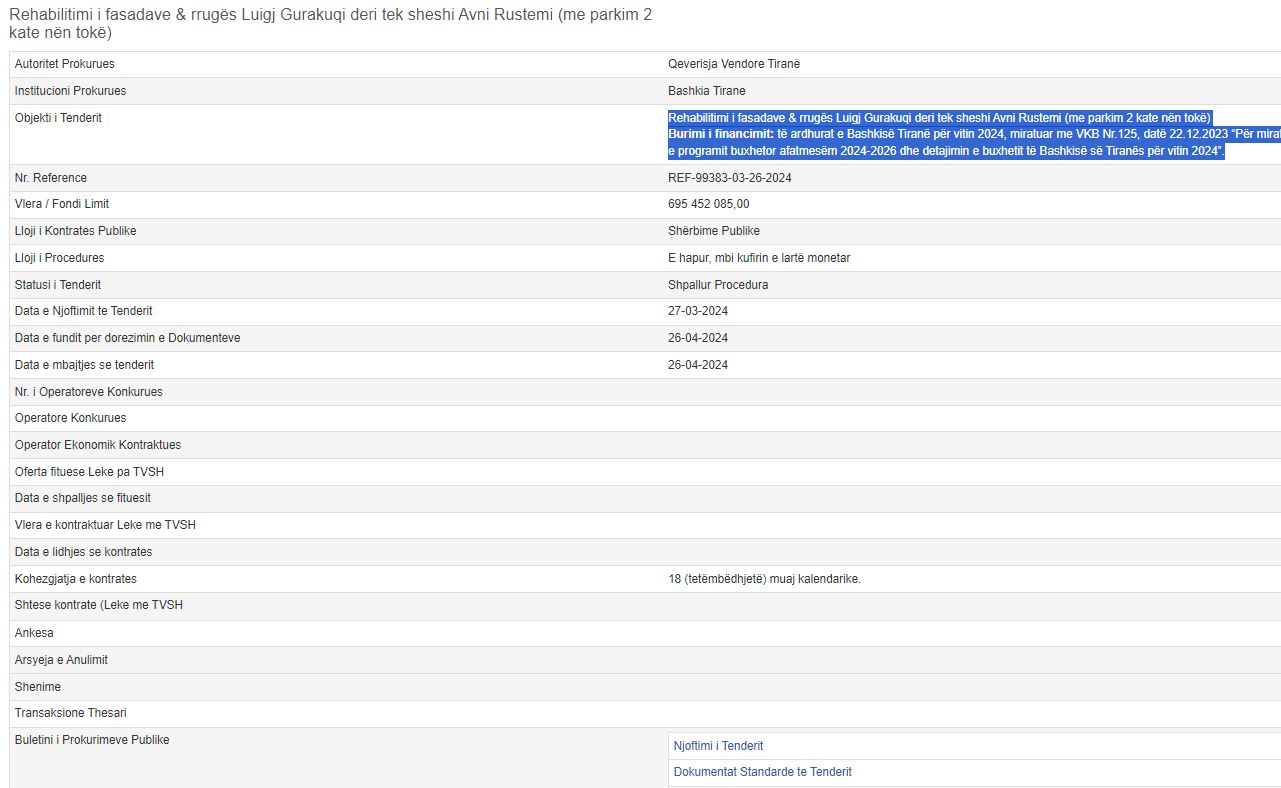Open the Njoftimi i Tenderit link
Image resolution: width=1281 pixels, height=788 pixels.
pyautogui.click(x=718, y=746)
